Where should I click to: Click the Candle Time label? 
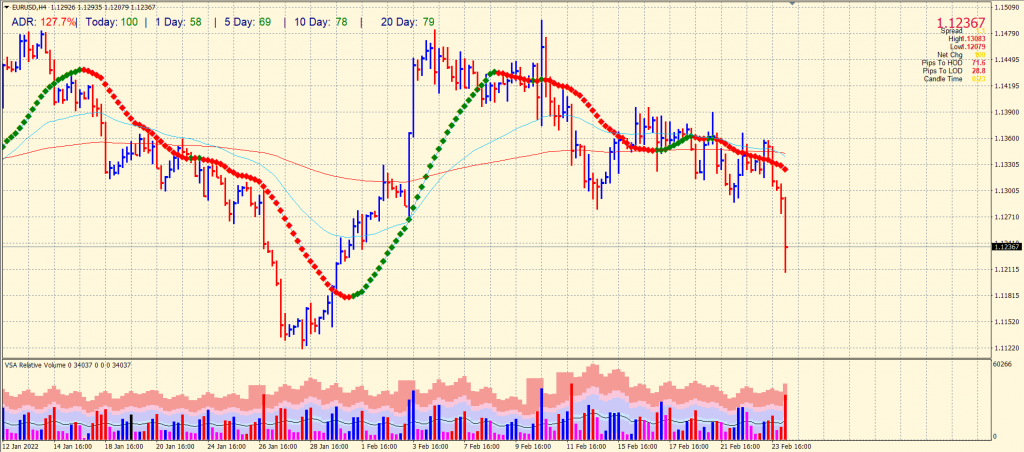(943, 78)
